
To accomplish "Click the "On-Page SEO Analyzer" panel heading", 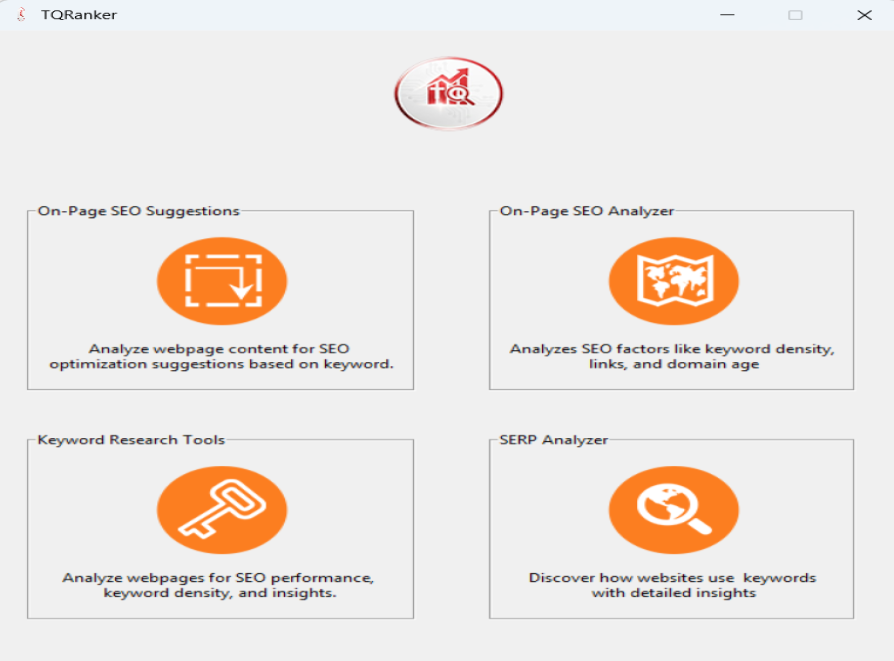I will pyautogui.click(x=586, y=211).
